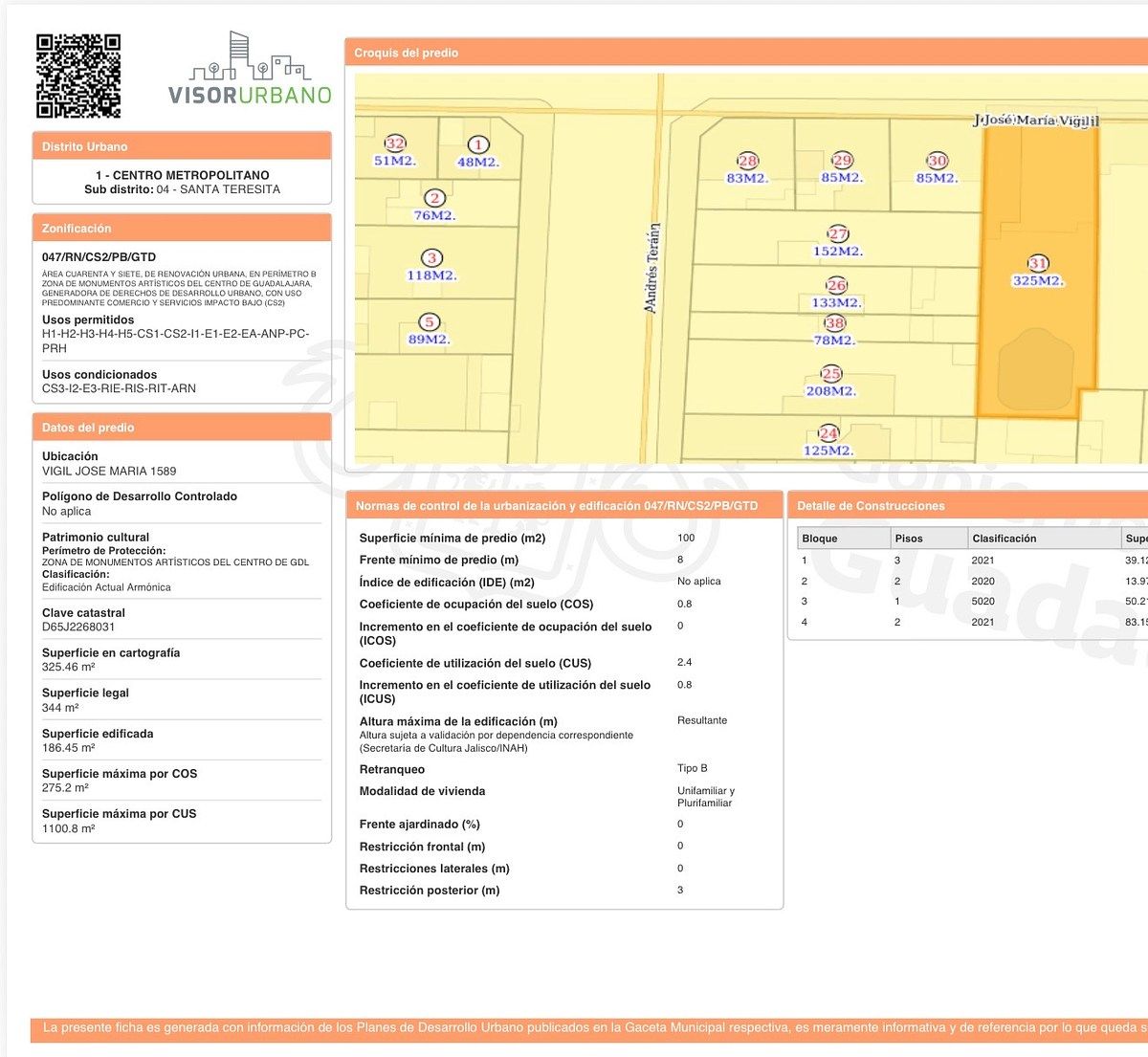Select lot marker 31 on the map

(x=1038, y=263)
